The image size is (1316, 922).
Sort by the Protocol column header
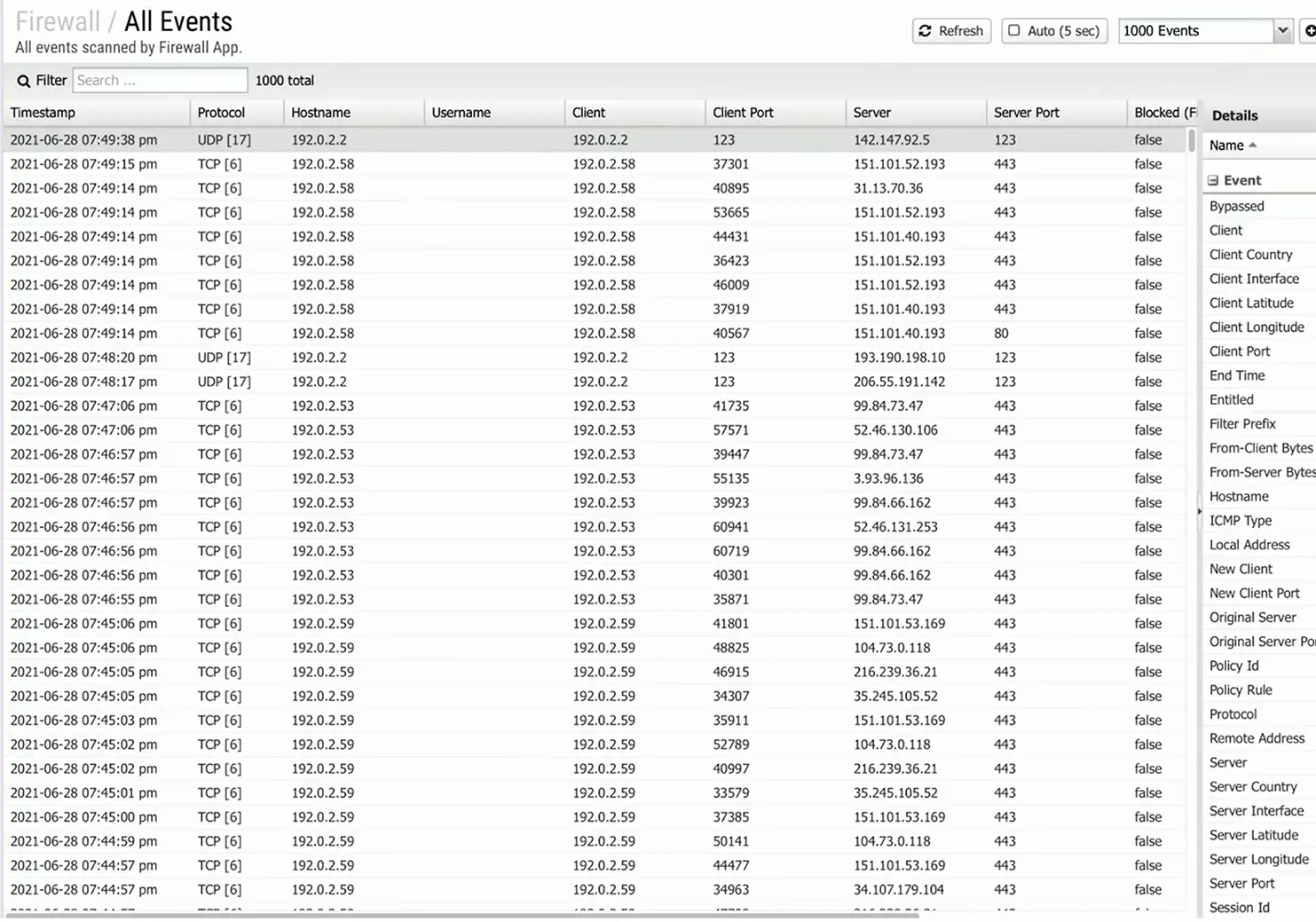(221, 113)
